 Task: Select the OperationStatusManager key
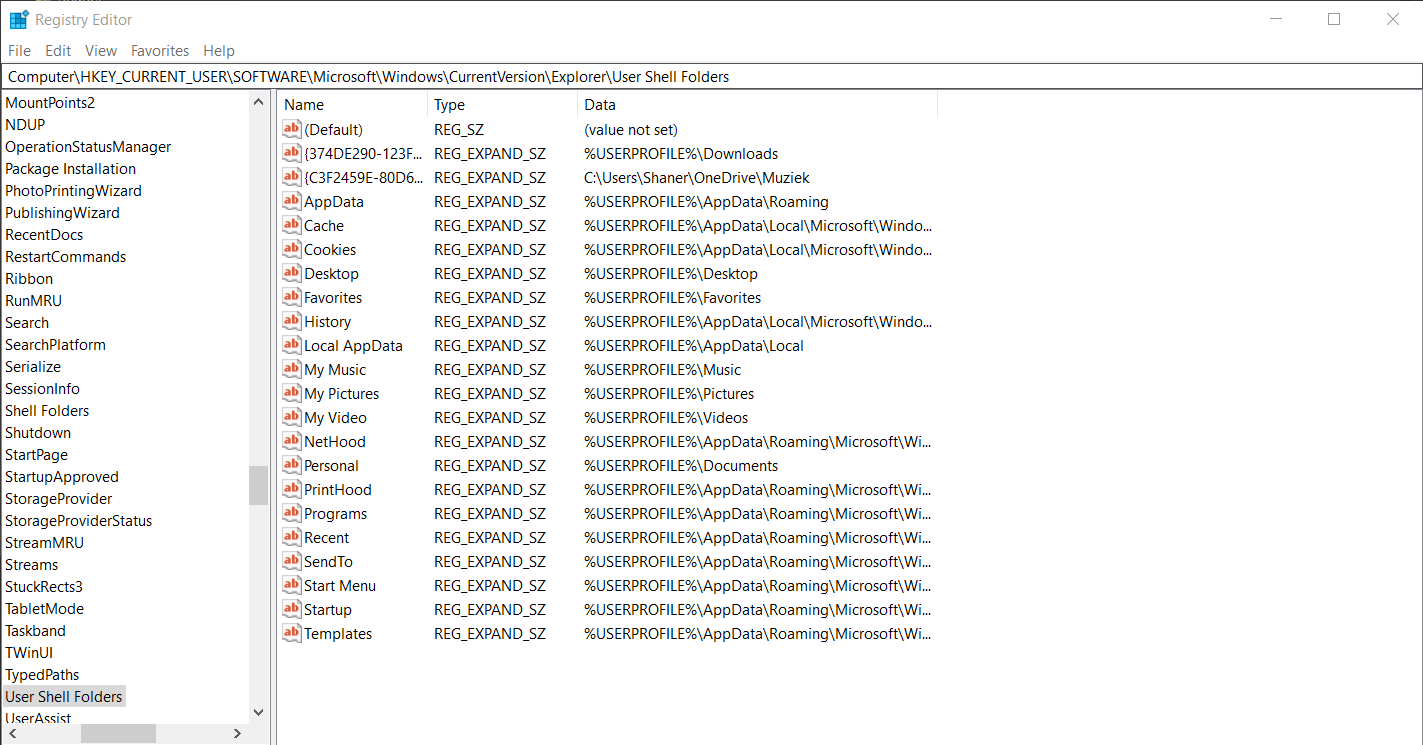pos(88,146)
